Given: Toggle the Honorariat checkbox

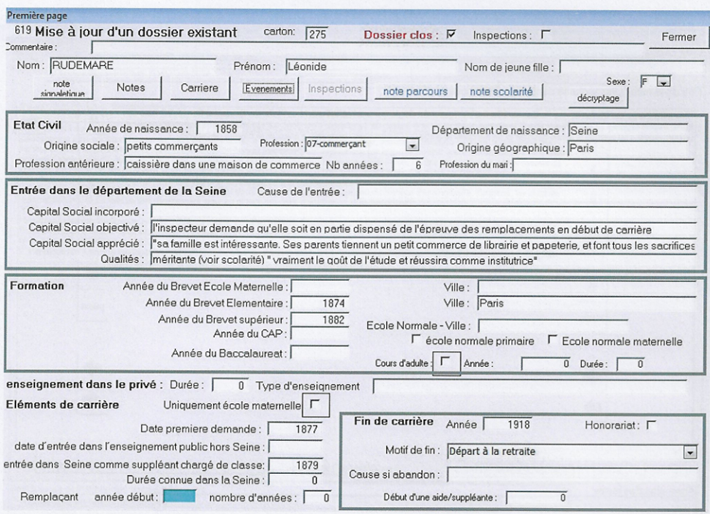Looking at the screenshot, I should point(651,425).
